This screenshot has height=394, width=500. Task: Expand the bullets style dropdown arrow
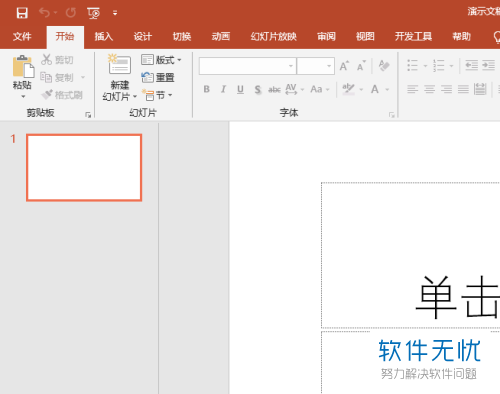(425, 66)
